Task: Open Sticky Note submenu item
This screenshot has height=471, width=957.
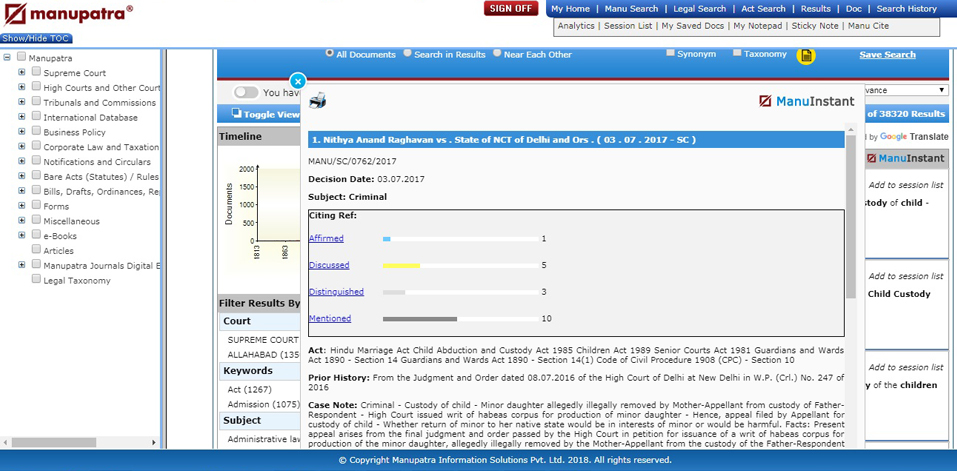Action: (x=815, y=26)
